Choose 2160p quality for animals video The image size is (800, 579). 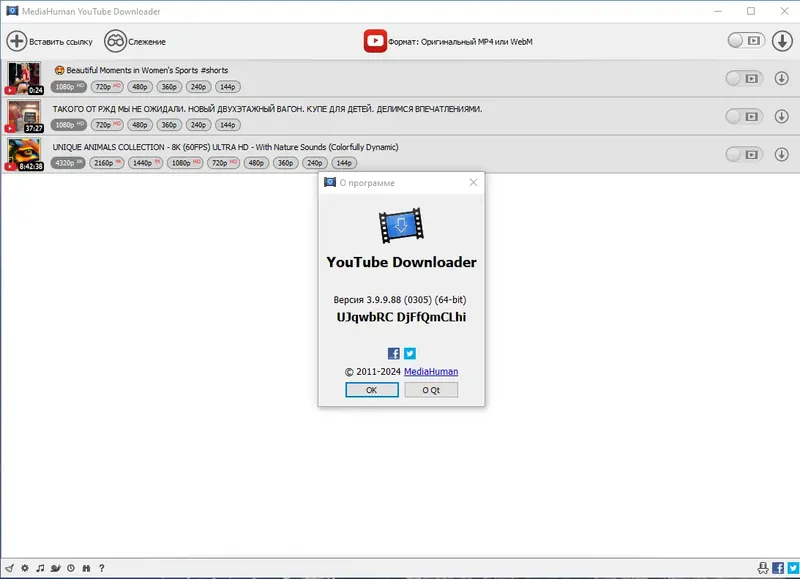click(107, 163)
